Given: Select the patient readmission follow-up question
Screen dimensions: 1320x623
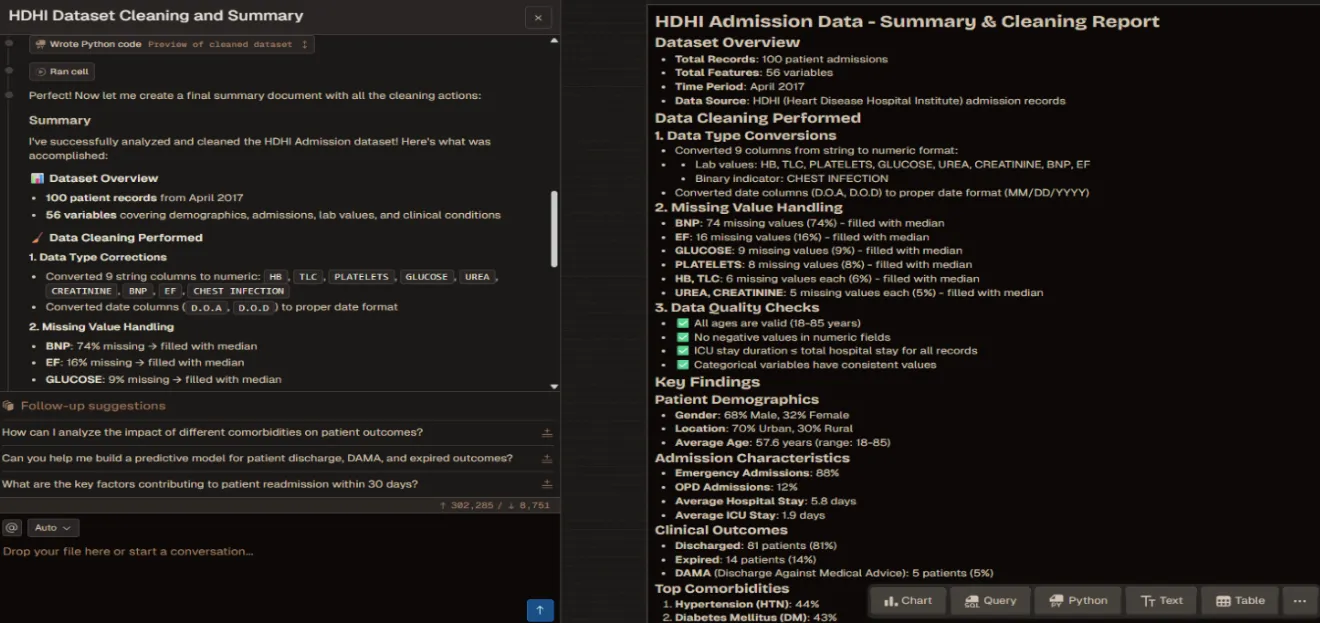Looking at the screenshot, I should click(x=210, y=484).
